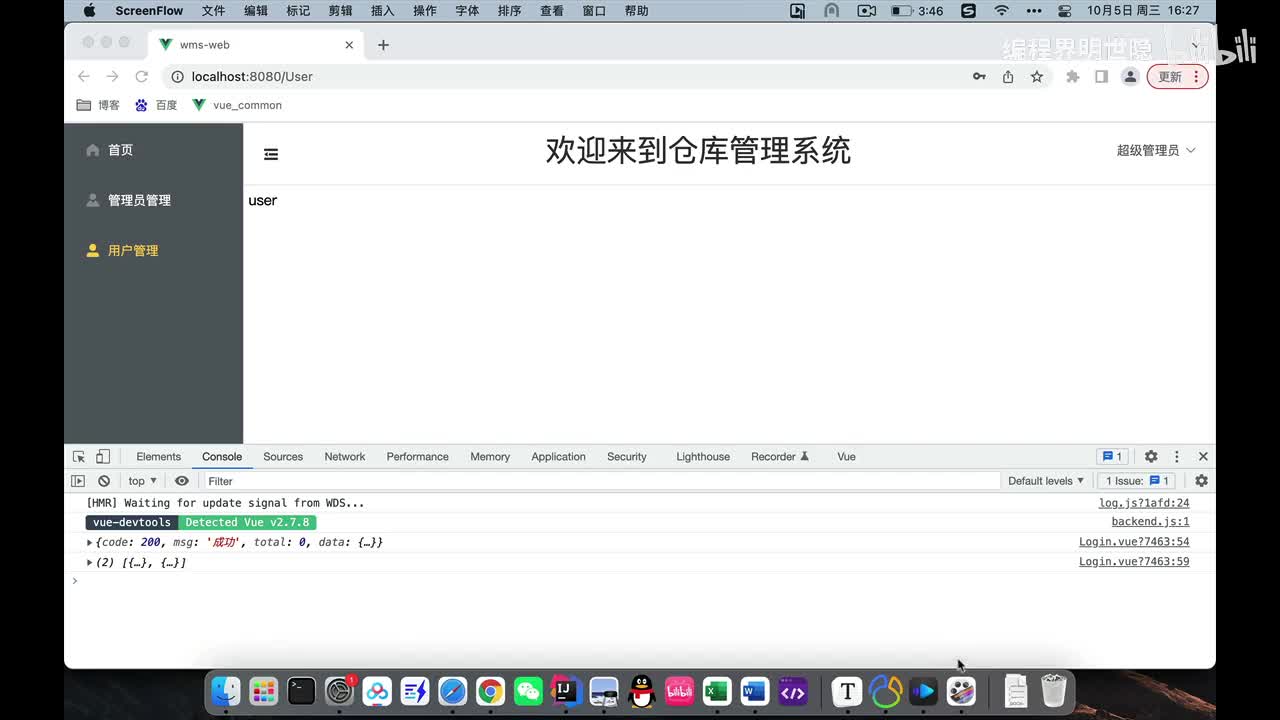Screen dimensions: 1280x720
Task: Switch to the Network tab
Action: (x=345, y=456)
